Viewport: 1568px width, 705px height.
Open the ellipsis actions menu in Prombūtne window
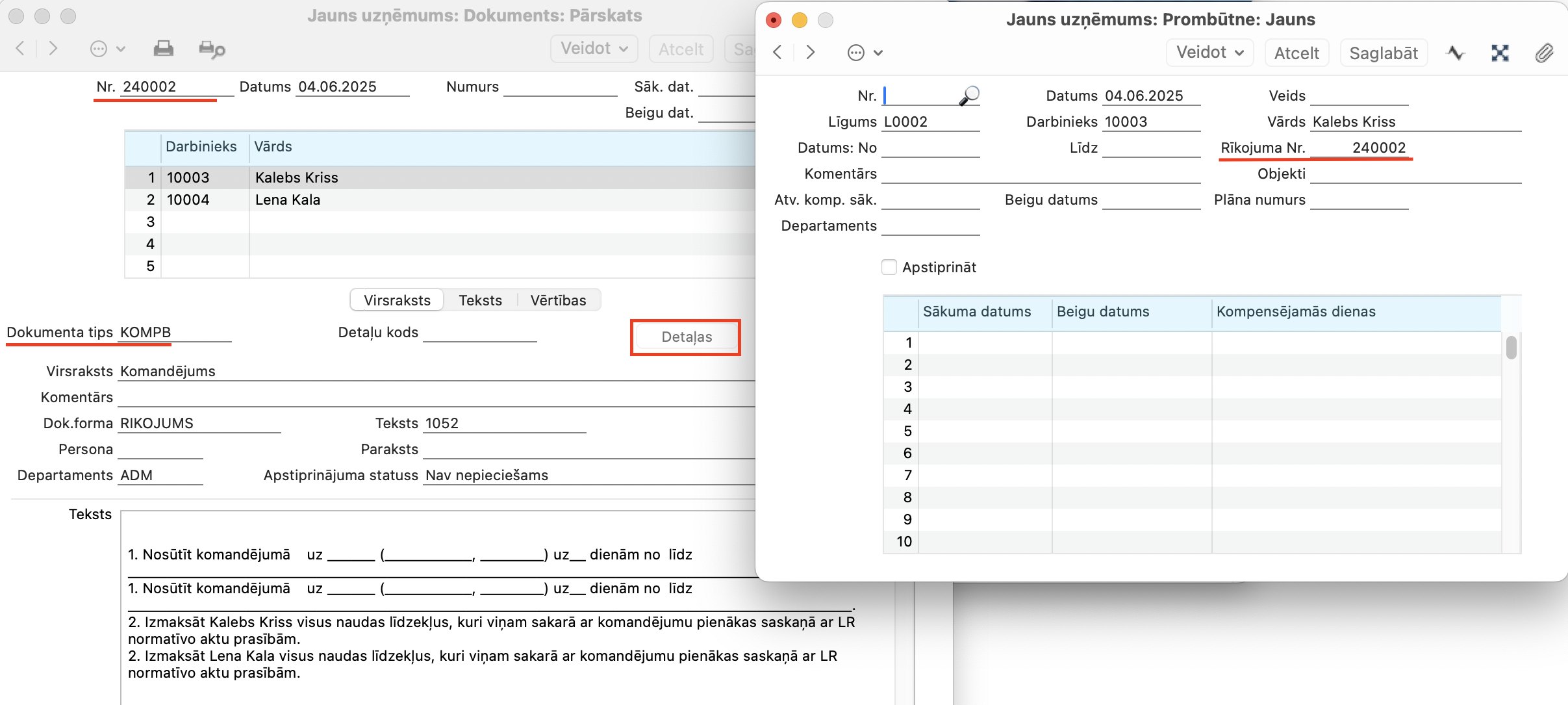[865, 53]
